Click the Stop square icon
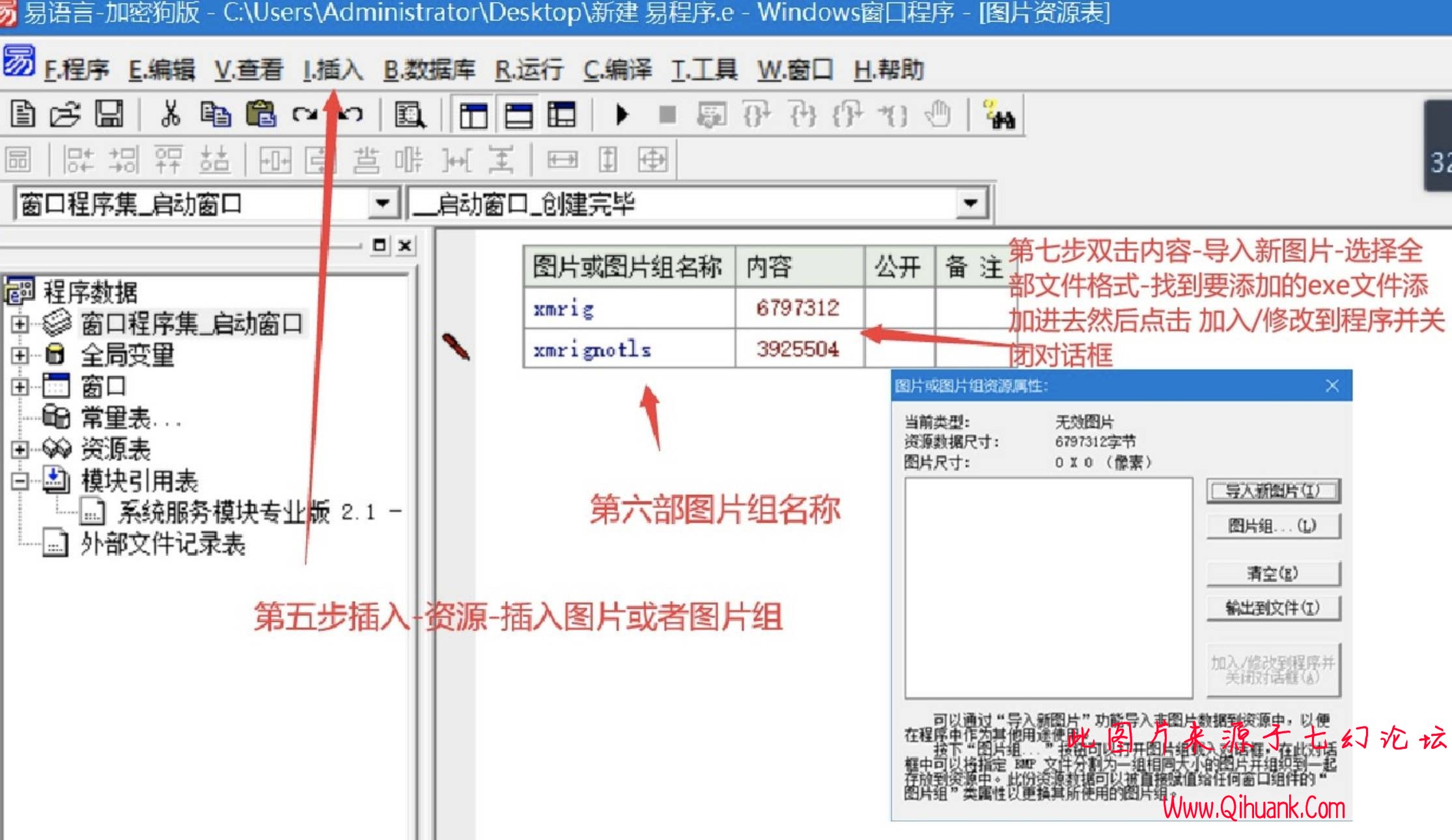 (x=667, y=115)
